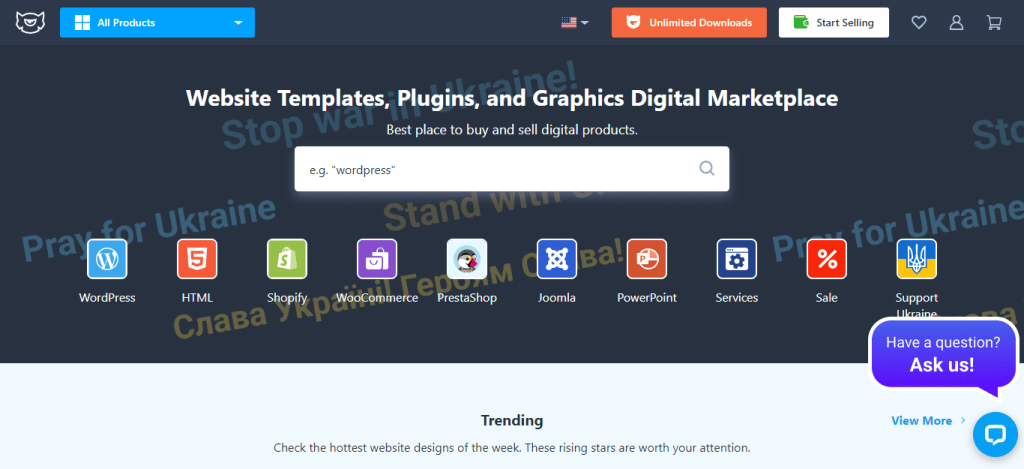The height and width of the screenshot is (469, 1024).
Task: Open the US flag language selector
Action: point(574,22)
